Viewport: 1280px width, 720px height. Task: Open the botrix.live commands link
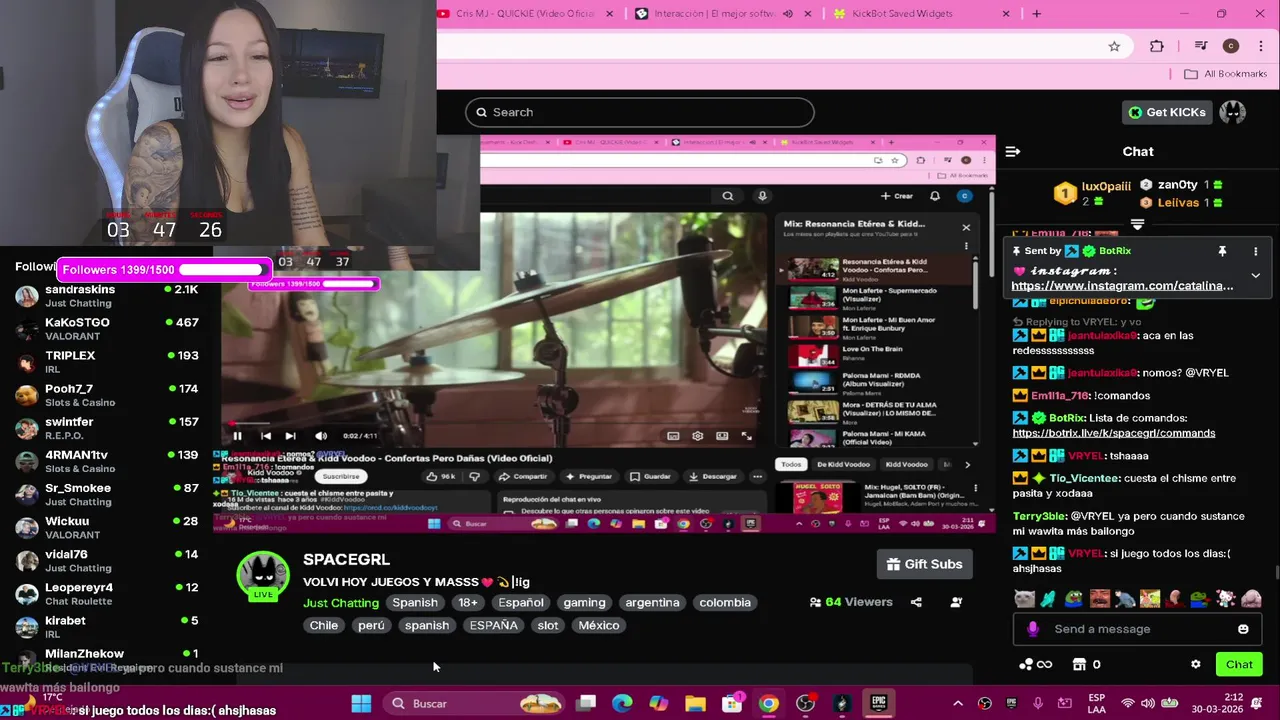1113,433
